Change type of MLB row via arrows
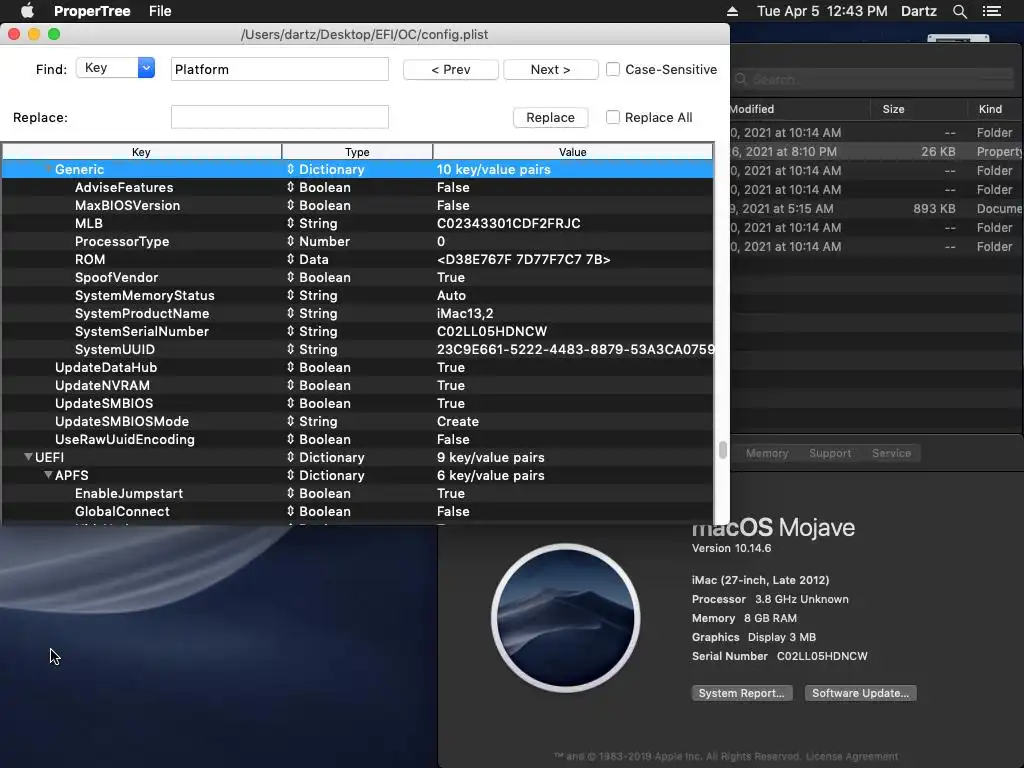Screen dimensions: 1024x768 point(291,223)
